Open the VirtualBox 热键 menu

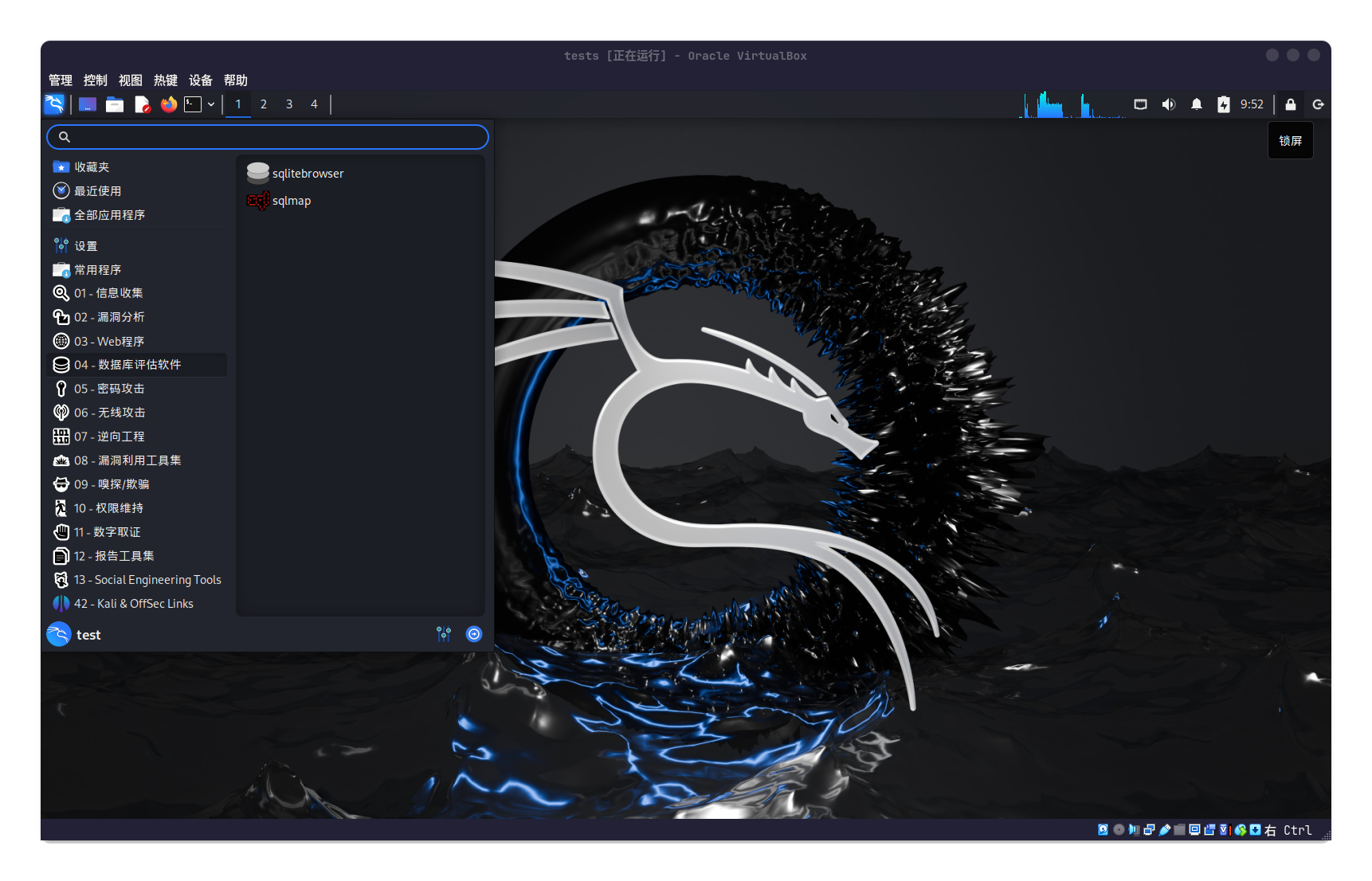click(x=166, y=80)
